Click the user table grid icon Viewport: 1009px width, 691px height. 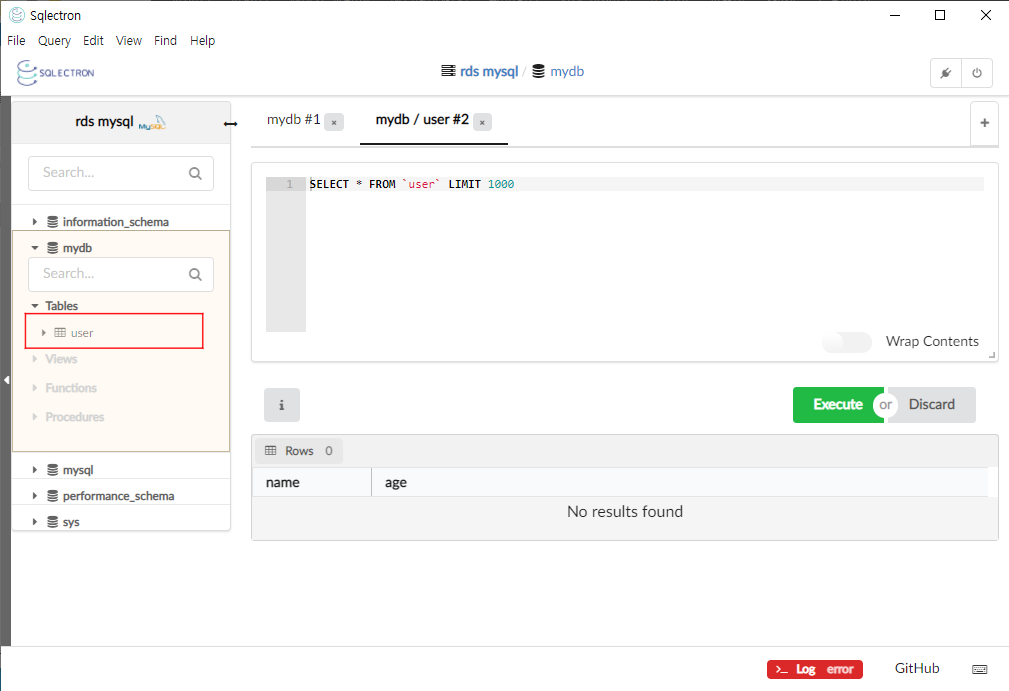click(60, 333)
